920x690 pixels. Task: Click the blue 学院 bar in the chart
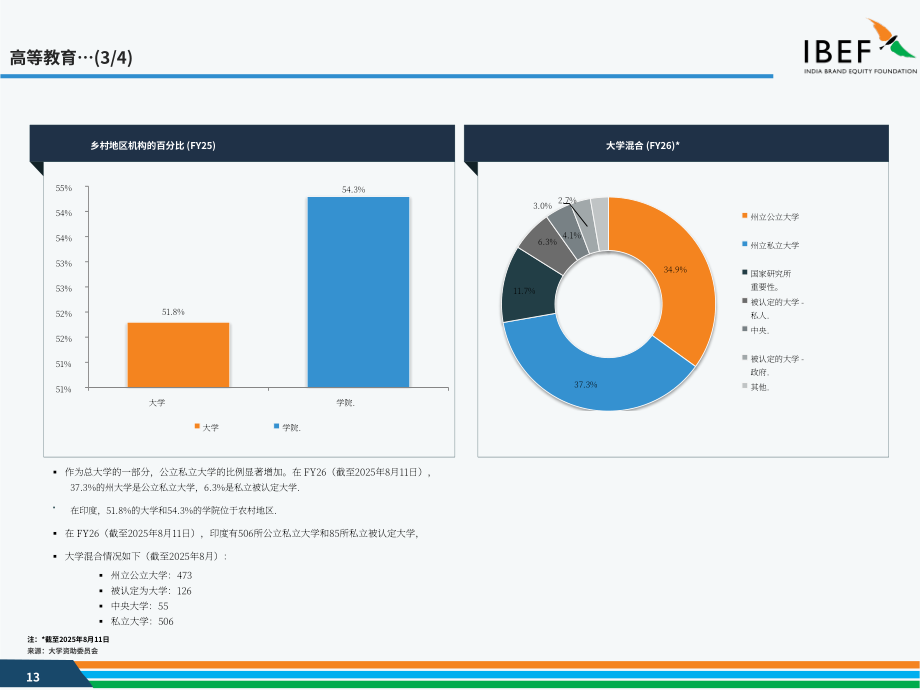358,292
